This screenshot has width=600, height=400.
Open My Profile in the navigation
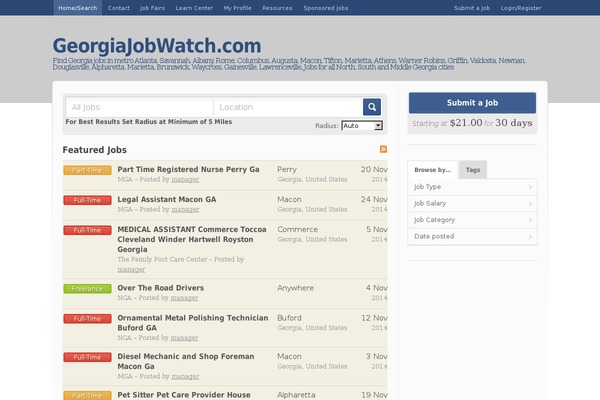(x=237, y=8)
